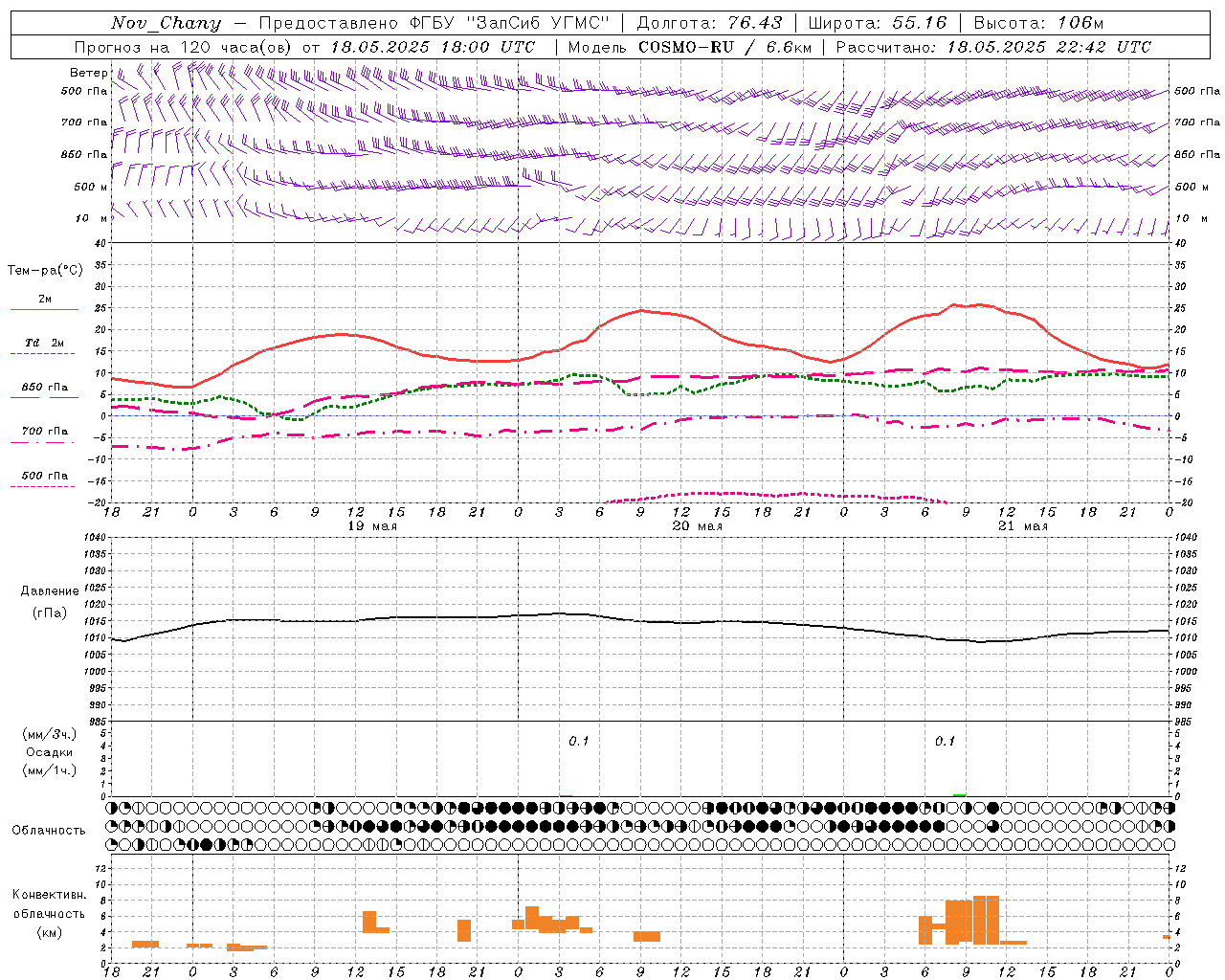Click the '(км)' convective cloud unit label
Image resolution: width=1225 pixels, height=980 pixels.
(x=50, y=932)
